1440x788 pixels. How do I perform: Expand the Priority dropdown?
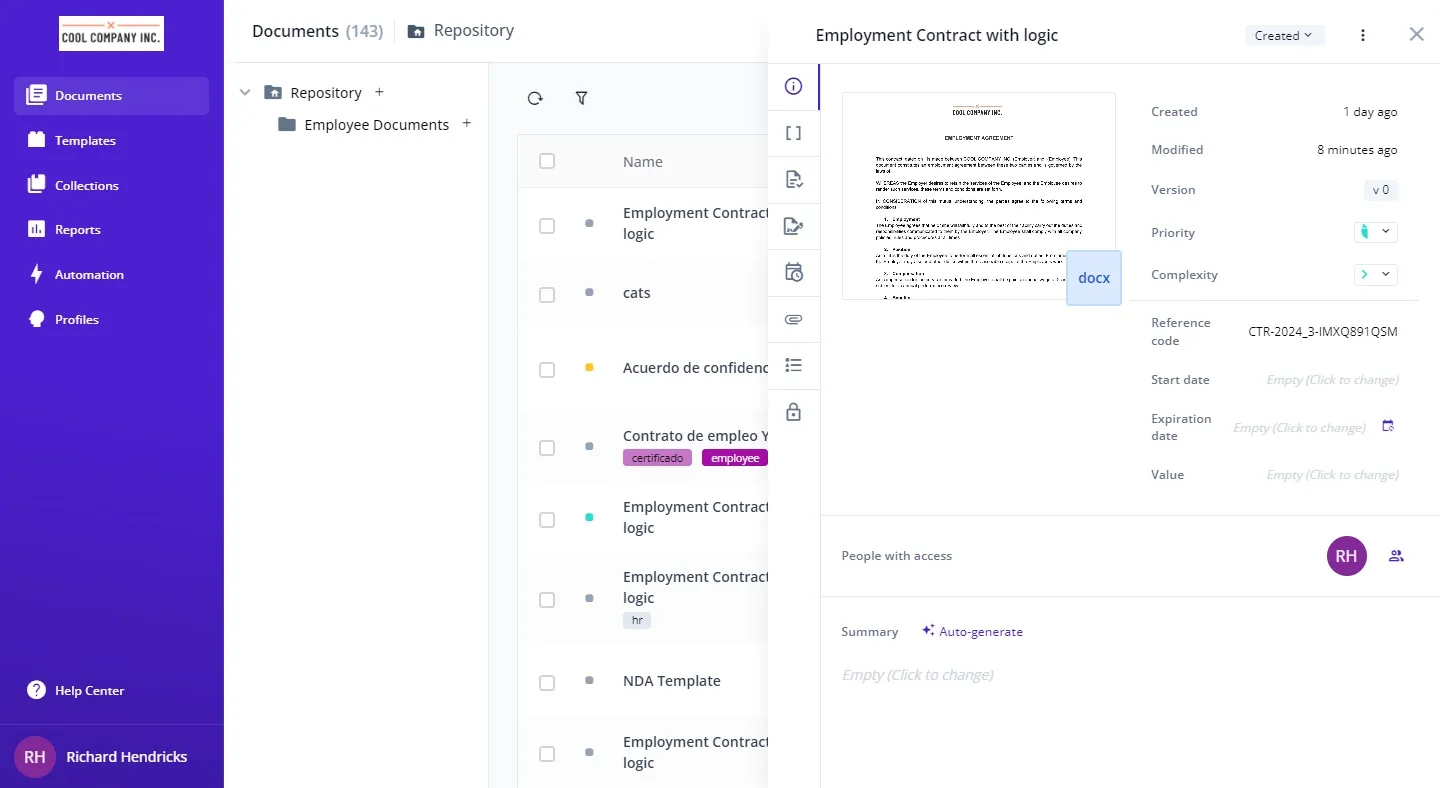click(1375, 232)
